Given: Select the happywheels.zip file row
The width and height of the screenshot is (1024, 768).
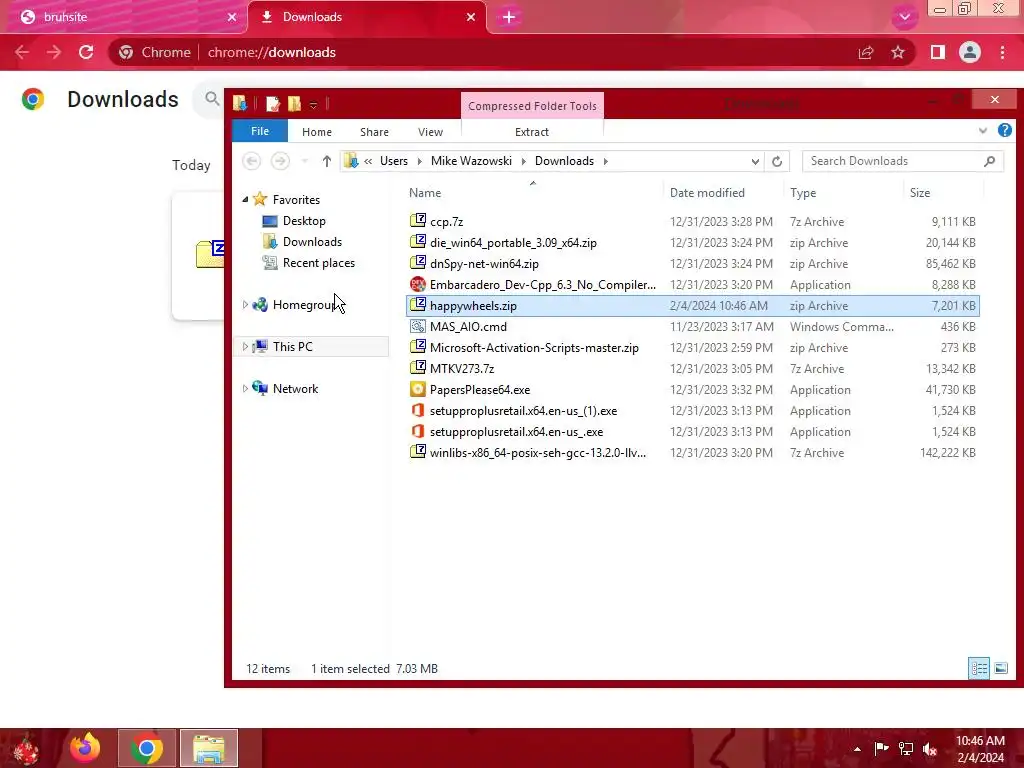Looking at the screenshot, I should coord(693,306).
